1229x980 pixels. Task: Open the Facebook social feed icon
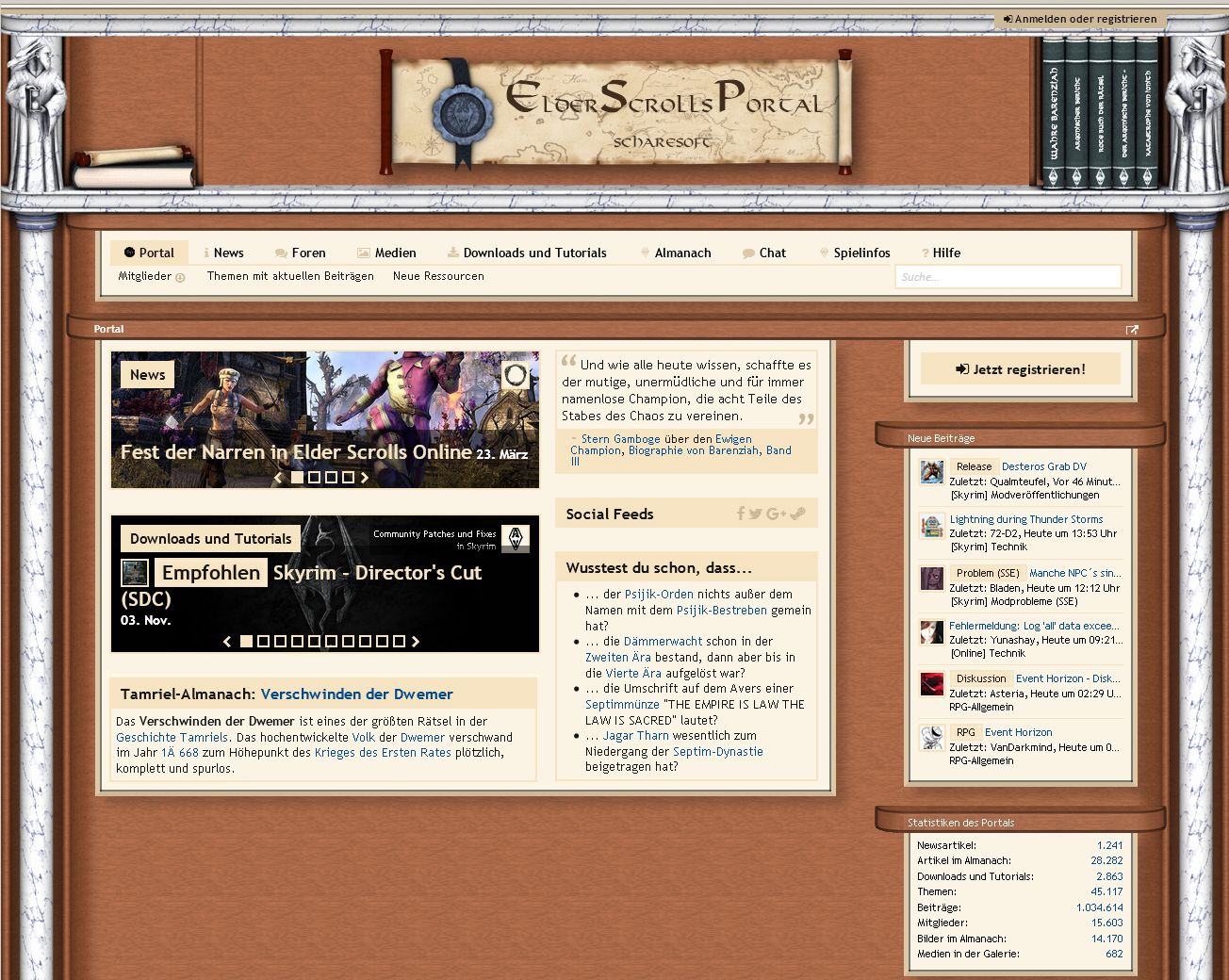click(741, 514)
